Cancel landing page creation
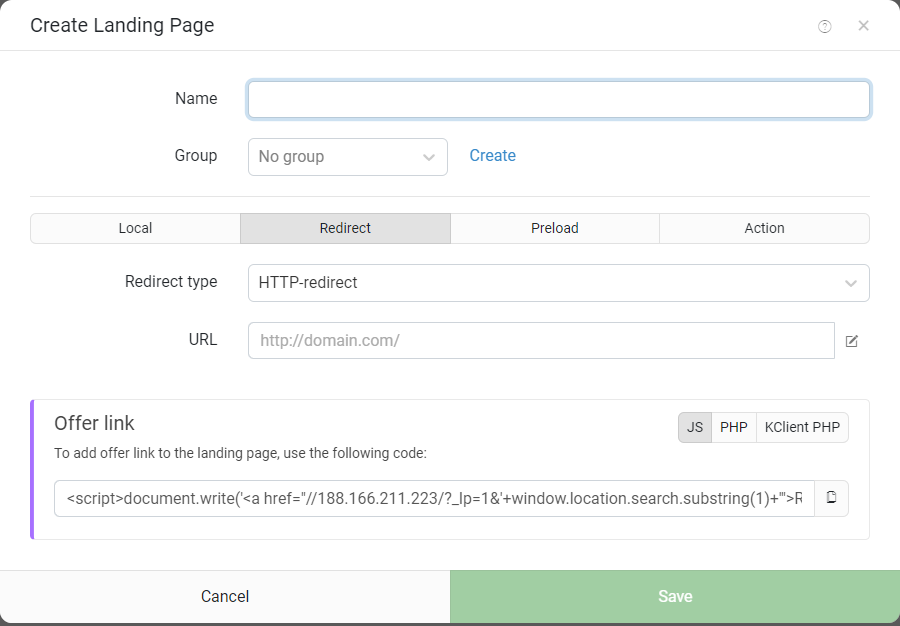Viewport: 900px width, 626px height. (x=225, y=597)
